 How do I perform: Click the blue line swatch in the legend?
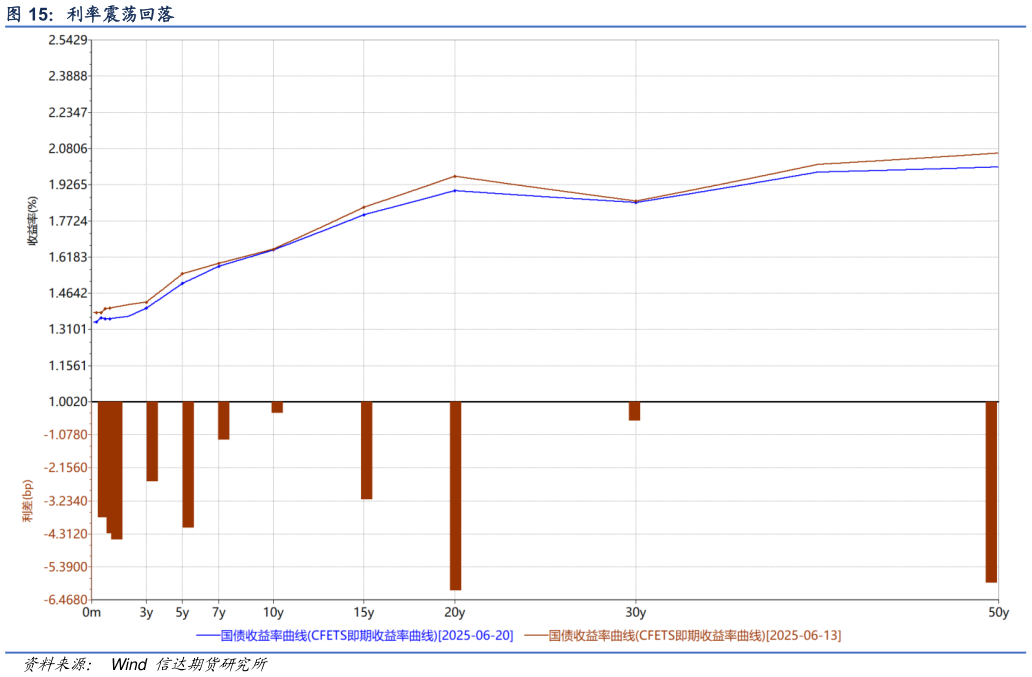click(x=207, y=635)
